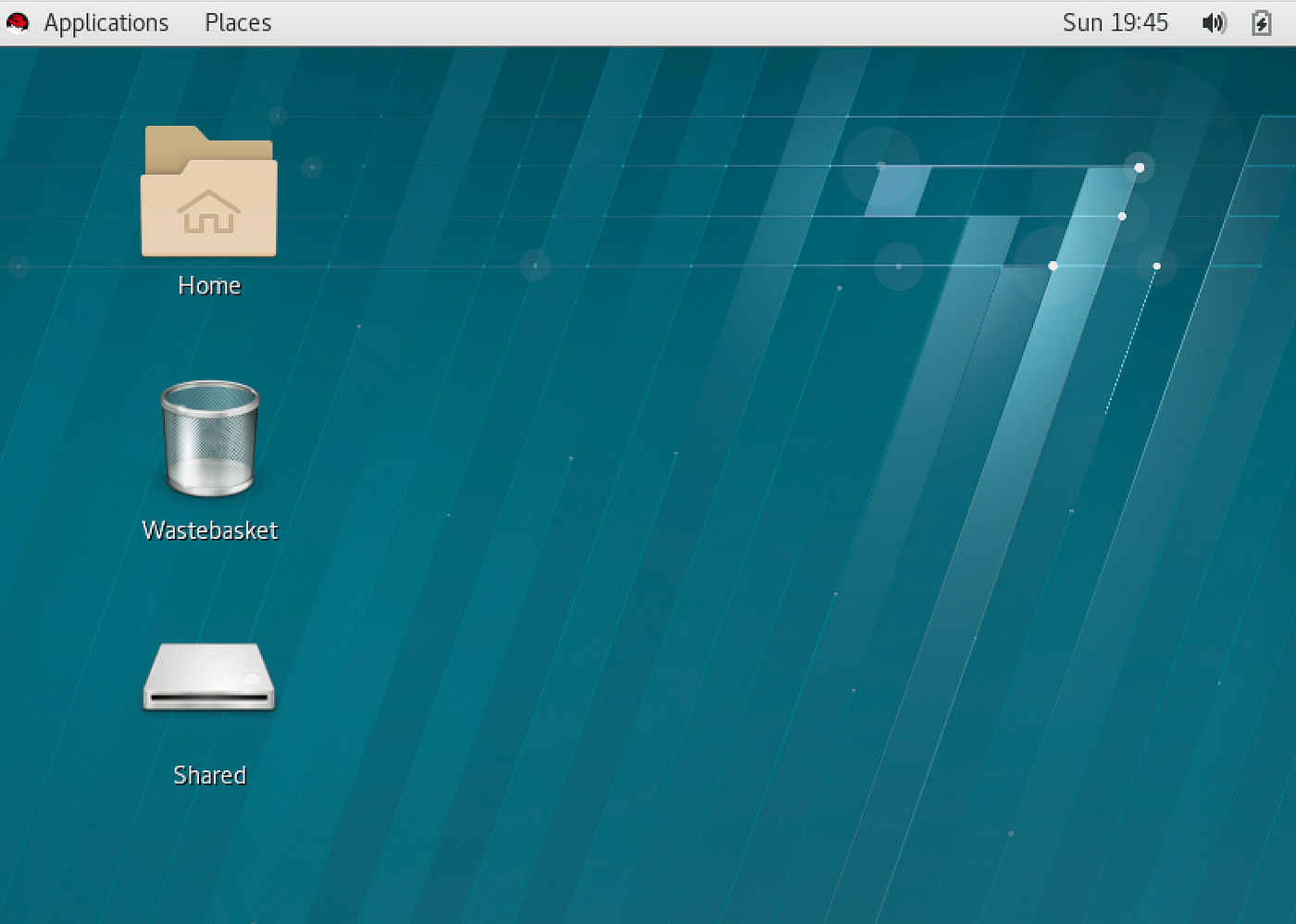The height and width of the screenshot is (924, 1296).
Task: Click the trash bin graphic above Wastebasket label
Action: point(208,440)
